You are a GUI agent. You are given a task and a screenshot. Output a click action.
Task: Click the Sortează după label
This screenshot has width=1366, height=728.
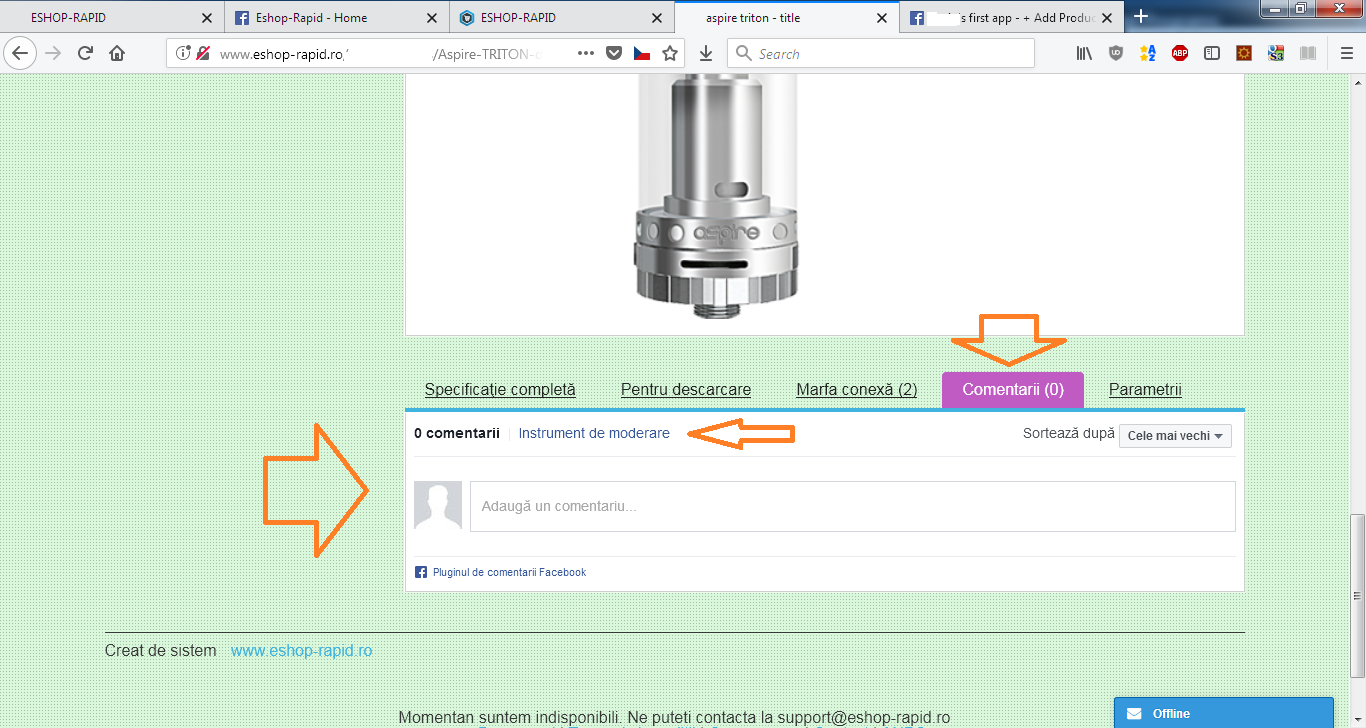coord(1068,433)
